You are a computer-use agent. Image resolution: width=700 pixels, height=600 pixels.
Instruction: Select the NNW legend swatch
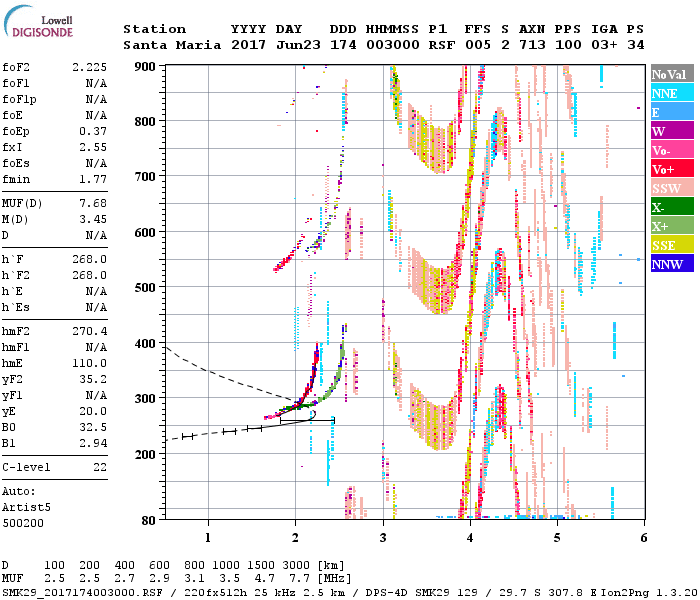point(672,264)
